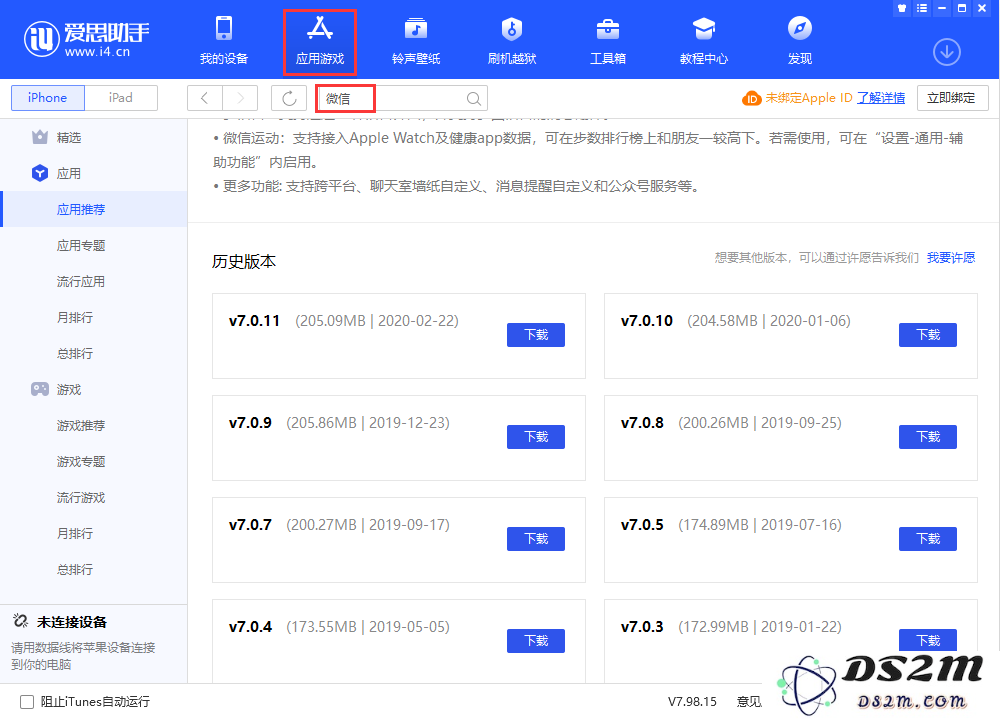Toggle 阻止iTunes自动运行 checkbox
This screenshot has height=719, width=1000.
pyautogui.click(x=27, y=702)
